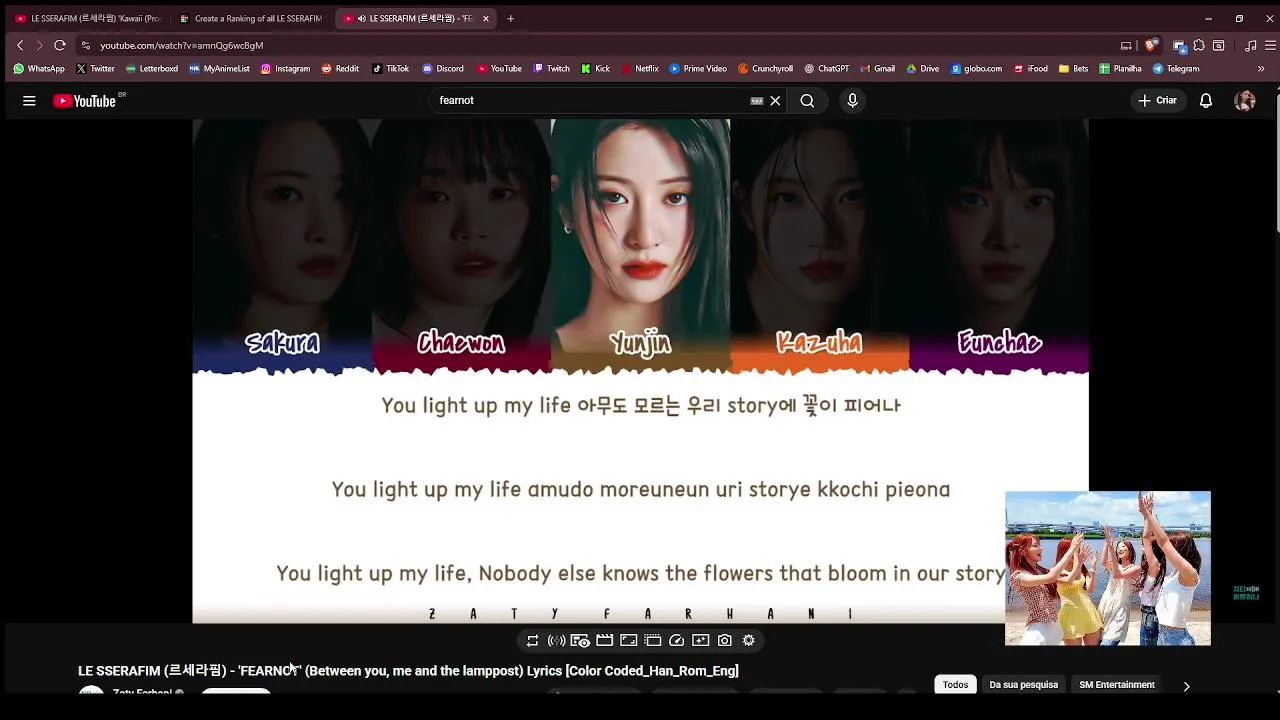Open the Twitter bookmark
The width and height of the screenshot is (1280, 720).
pos(95,69)
